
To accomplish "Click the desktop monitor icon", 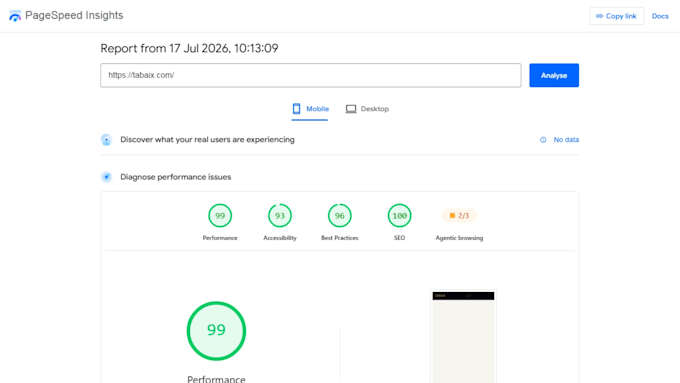I will (351, 109).
